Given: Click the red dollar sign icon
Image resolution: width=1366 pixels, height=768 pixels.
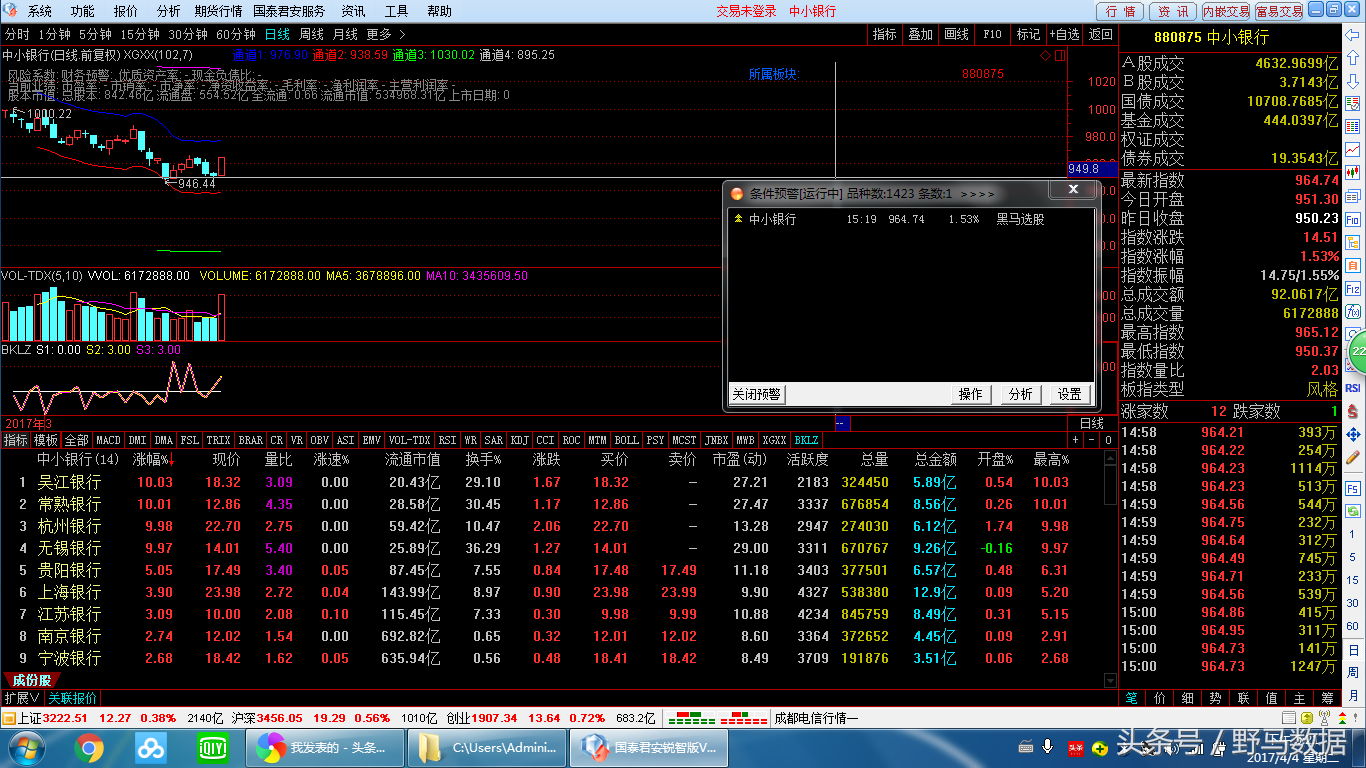Looking at the screenshot, I should click(x=1353, y=412).
